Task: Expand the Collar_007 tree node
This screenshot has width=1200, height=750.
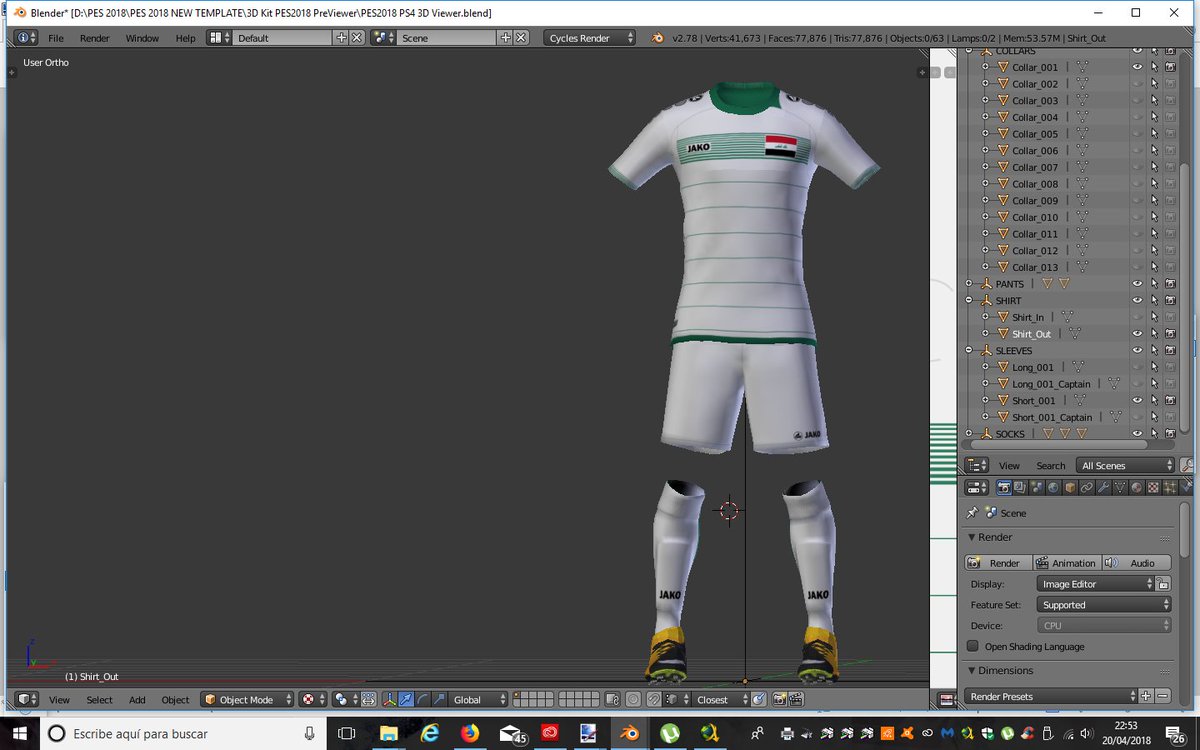Action: [985, 167]
